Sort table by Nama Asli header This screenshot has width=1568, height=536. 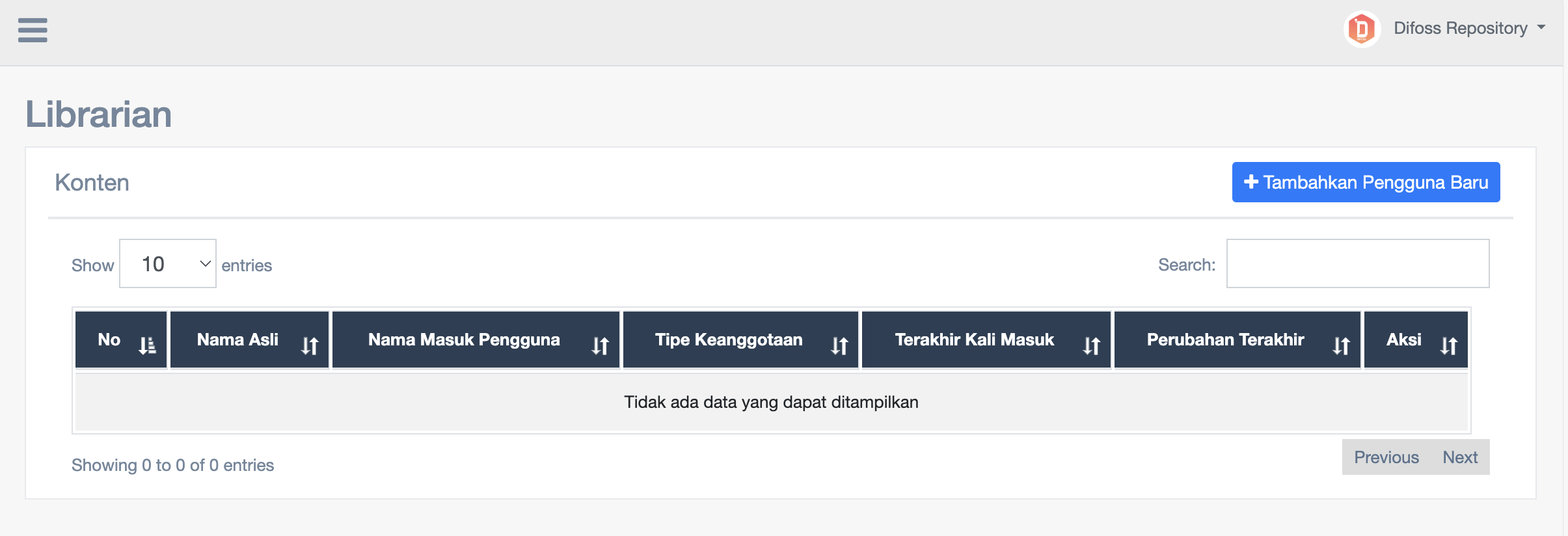(237, 340)
